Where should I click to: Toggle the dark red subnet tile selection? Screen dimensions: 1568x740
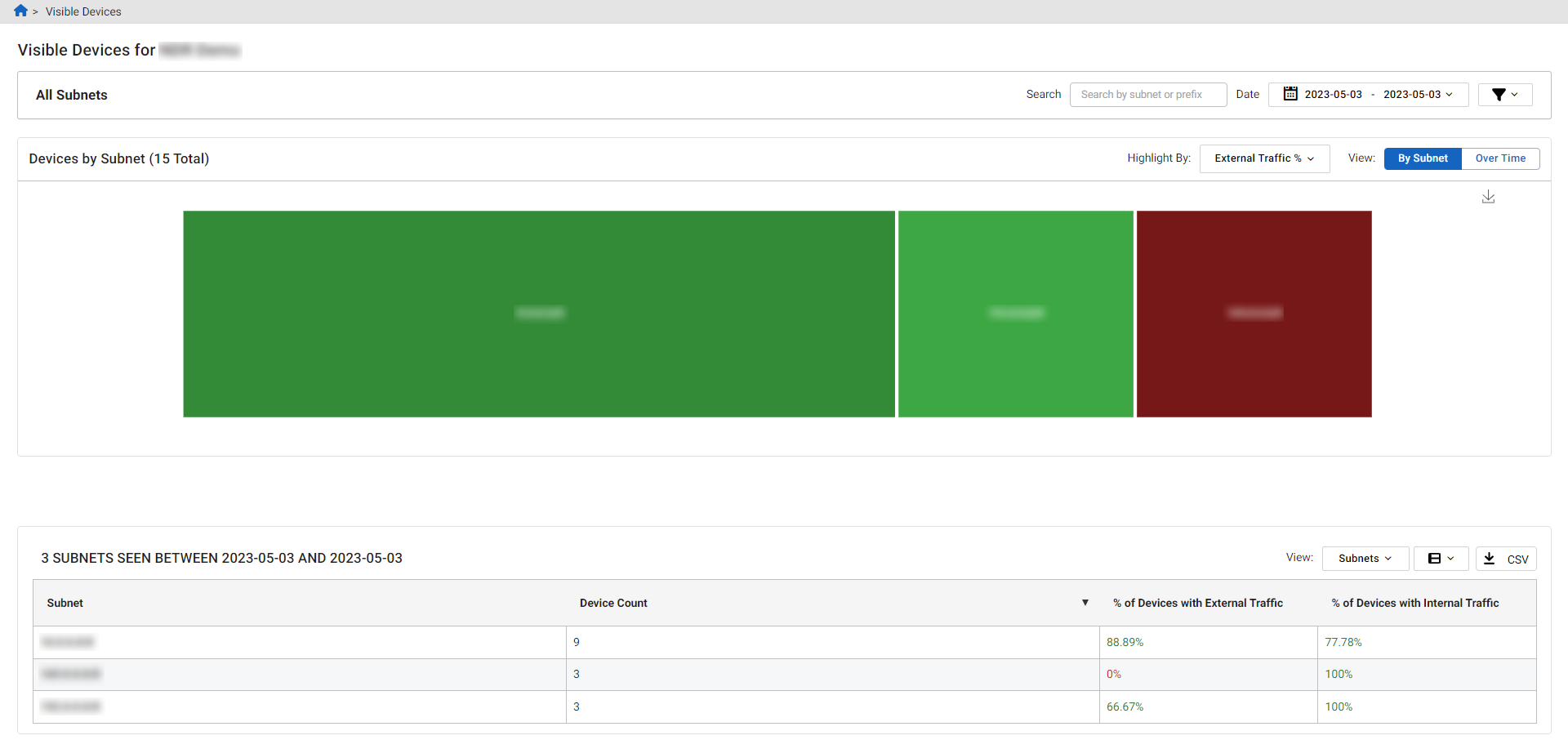[x=1254, y=313]
